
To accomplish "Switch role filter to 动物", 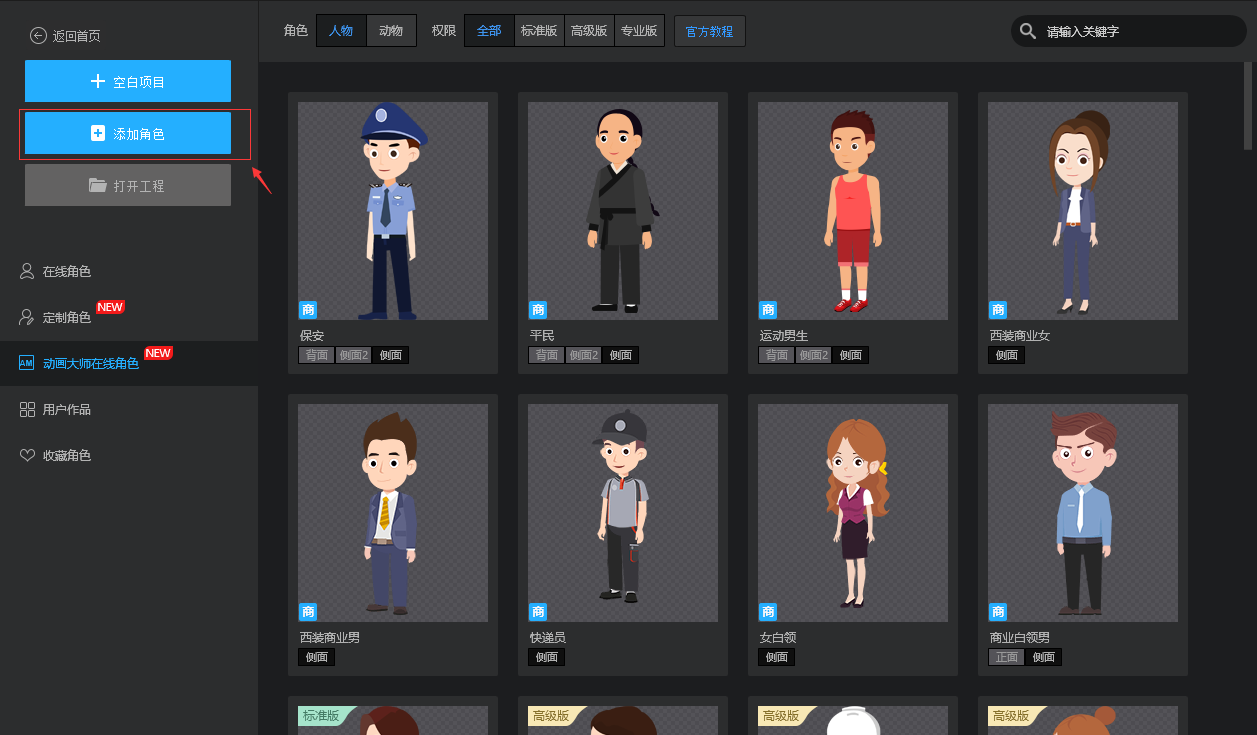I will (391, 31).
